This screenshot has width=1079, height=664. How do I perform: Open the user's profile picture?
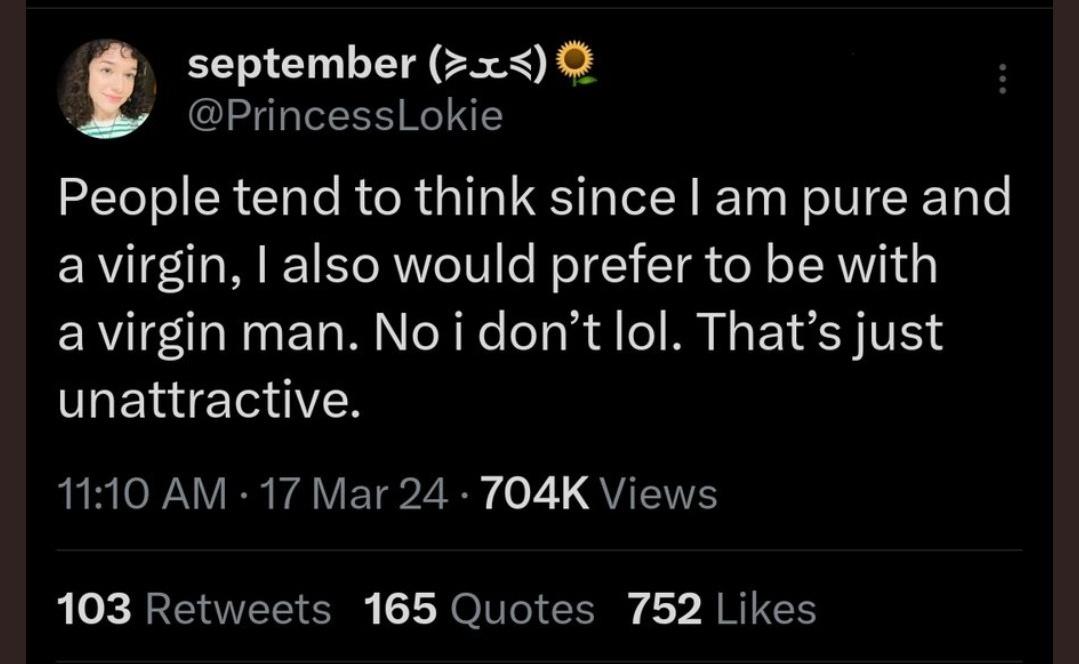(x=106, y=88)
